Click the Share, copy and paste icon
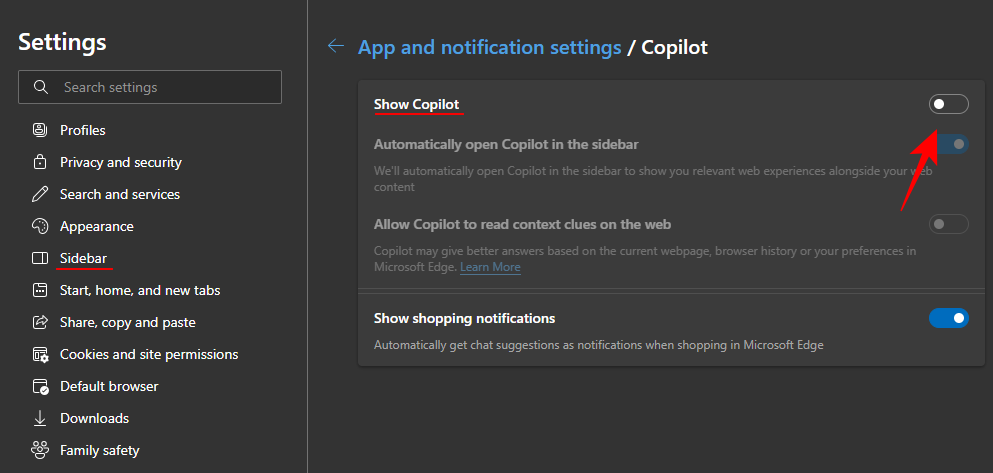 [x=40, y=322]
